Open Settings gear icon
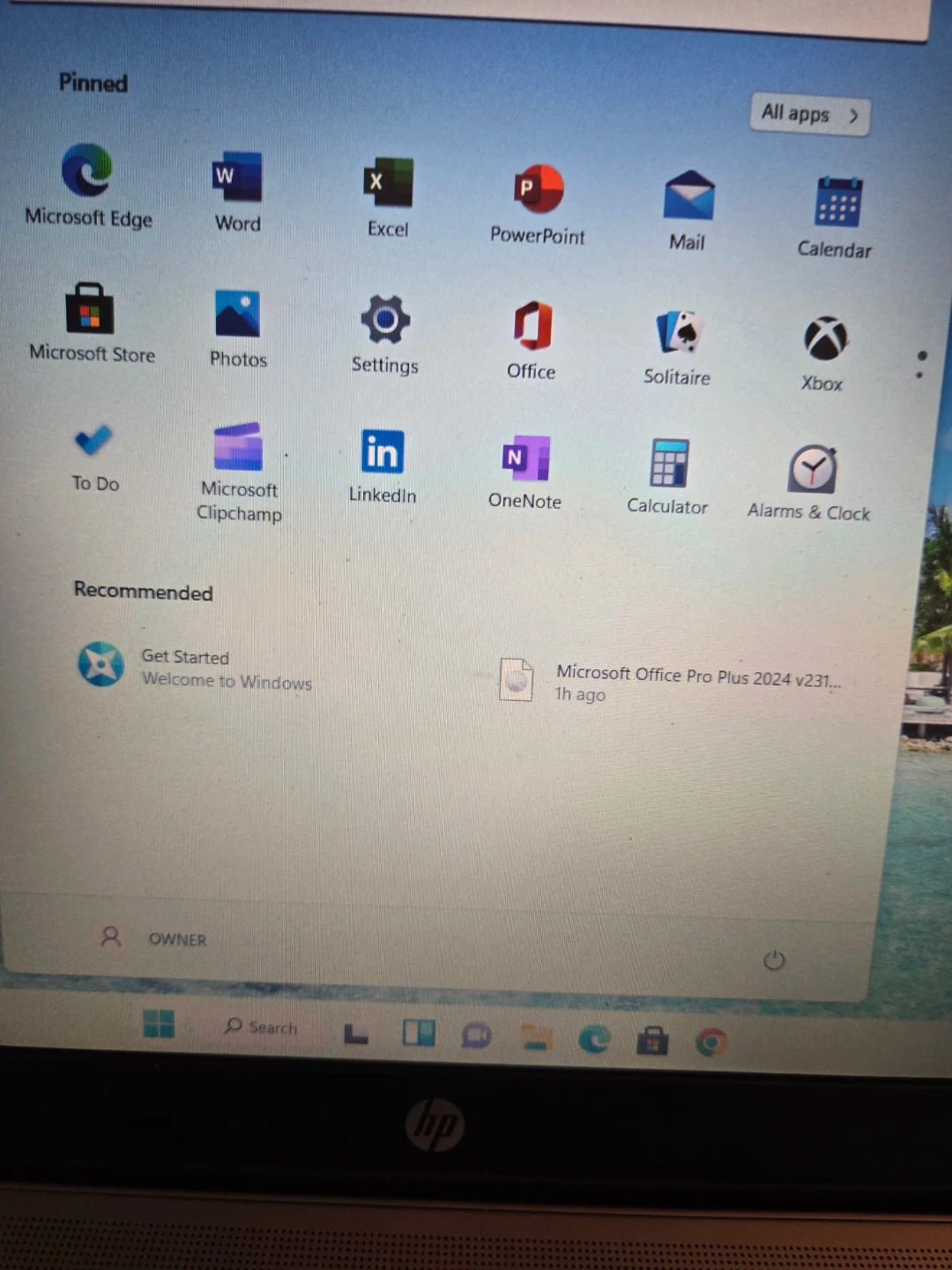Screen dimensions: 952x1270 click(385, 320)
